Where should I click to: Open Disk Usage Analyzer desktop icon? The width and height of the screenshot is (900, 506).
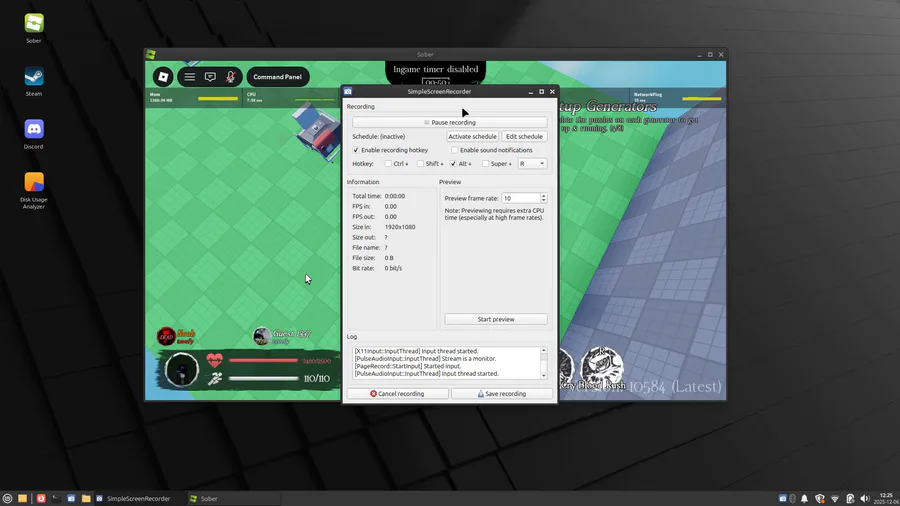pos(34,190)
